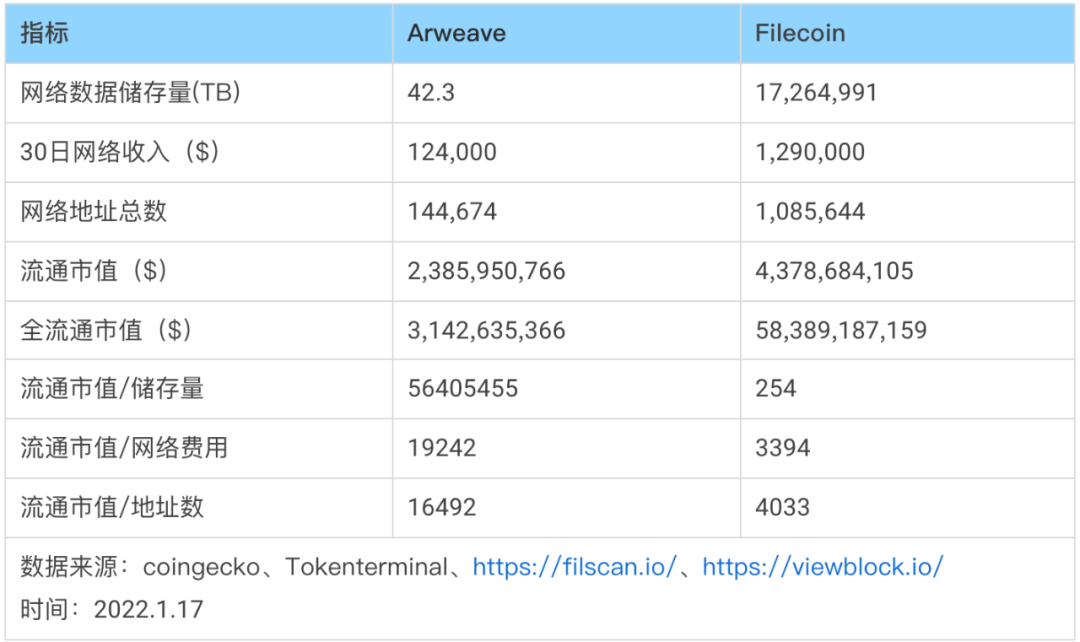The height and width of the screenshot is (642, 1080).
Task: Click Filecoin market cap 4,378,684,105
Action: (x=834, y=271)
